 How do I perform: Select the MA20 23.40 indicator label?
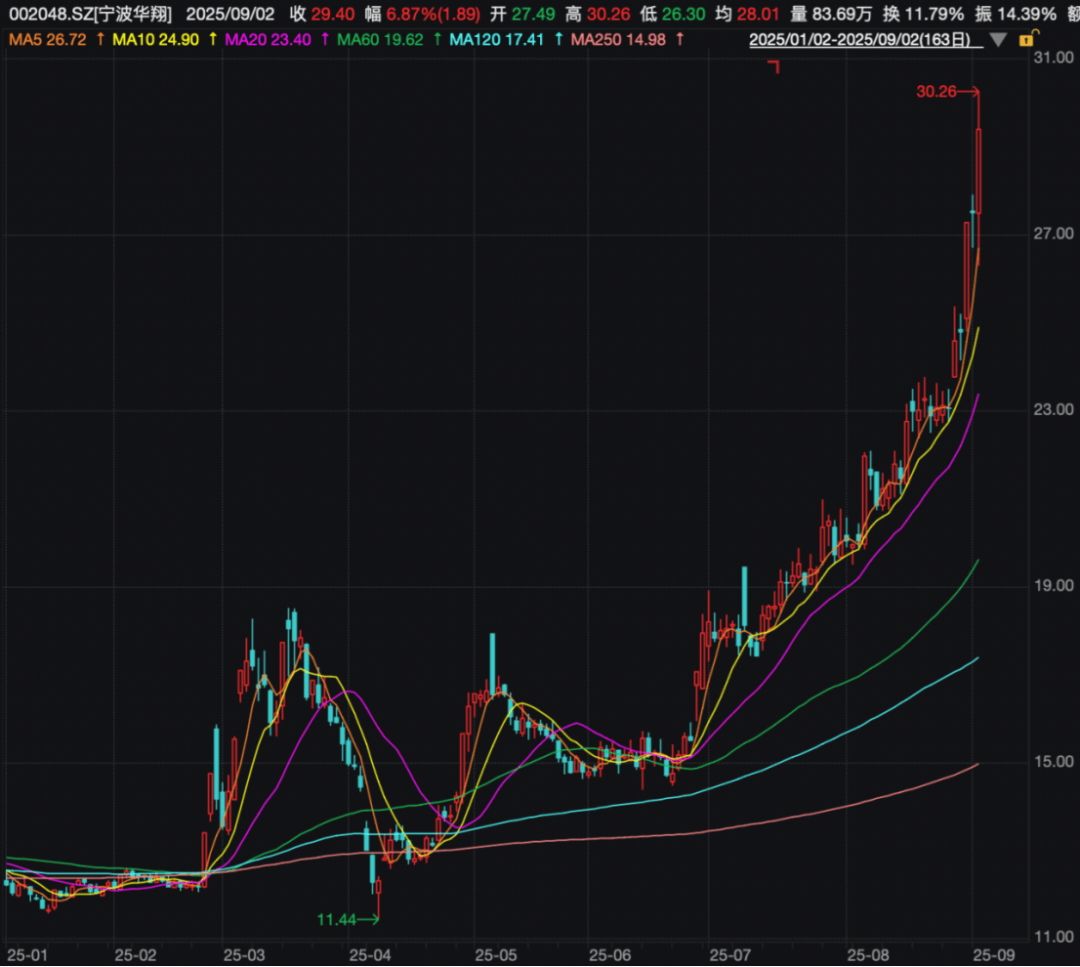(268, 39)
